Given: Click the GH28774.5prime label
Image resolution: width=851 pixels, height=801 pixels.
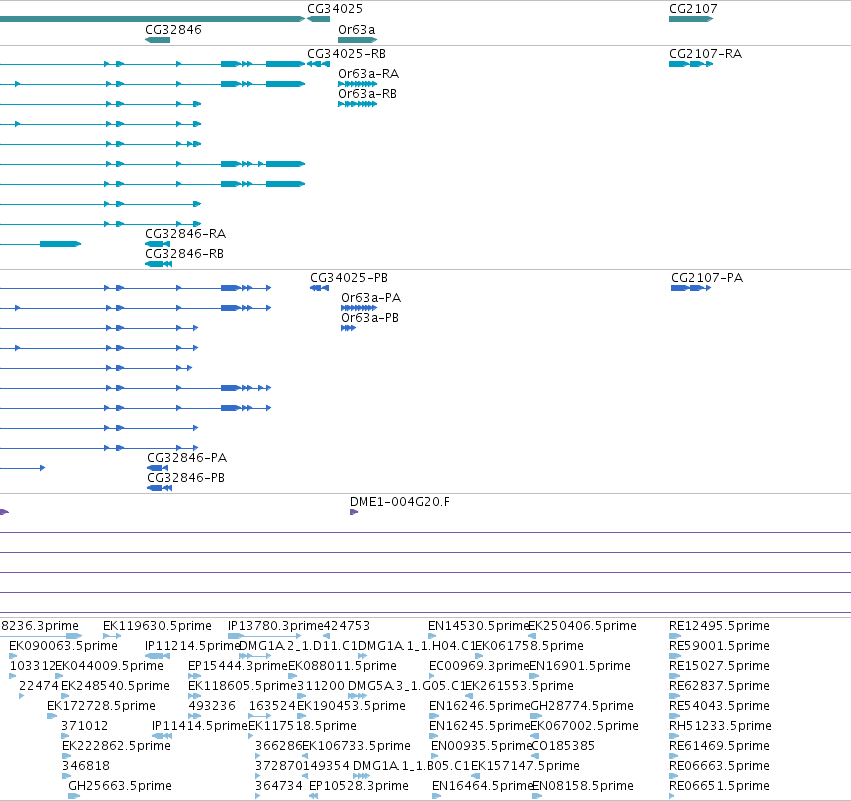Looking at the screenshot, I should tap(582, 706).
